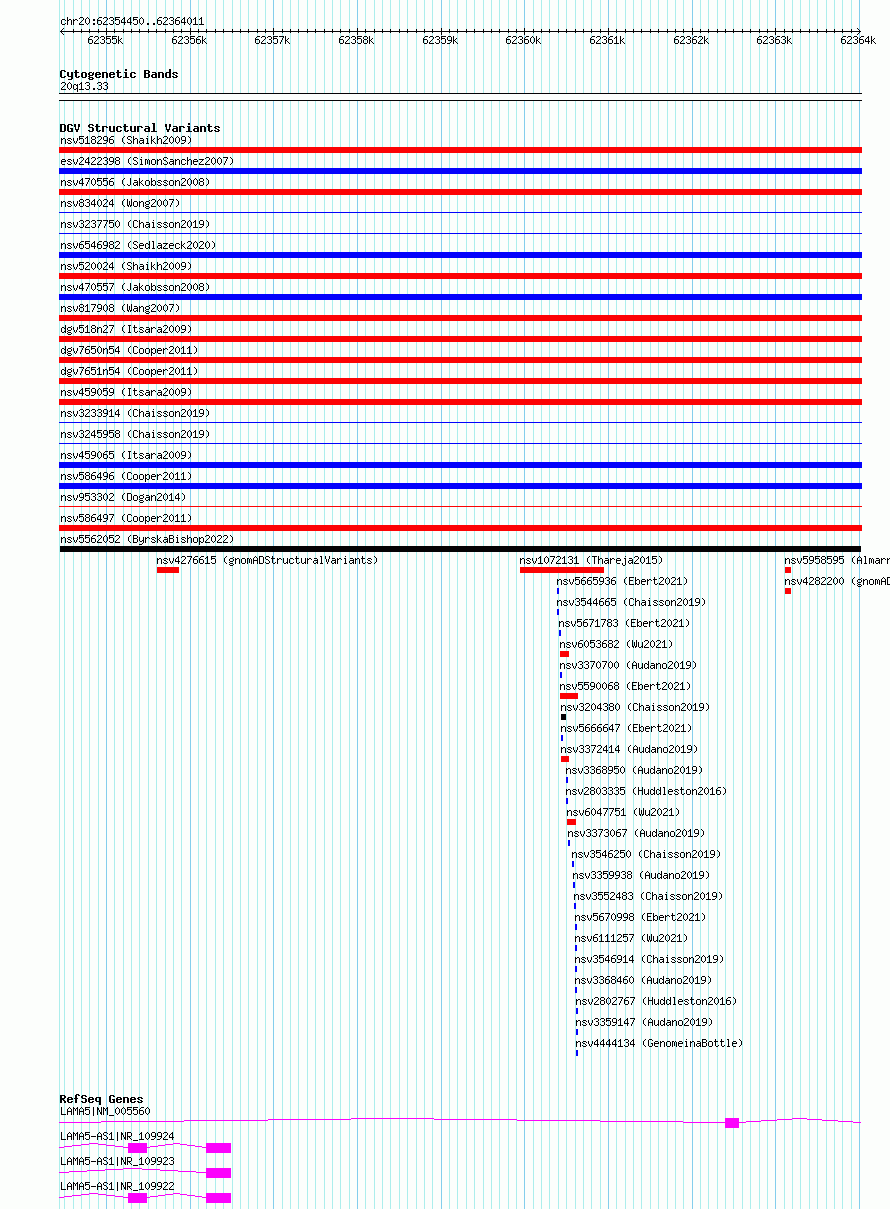Open the dgv518n27 (Itsara2009) label
The height and width of the screenshot is (1209, 890).
pyautogui.click(x=126, y=329)
